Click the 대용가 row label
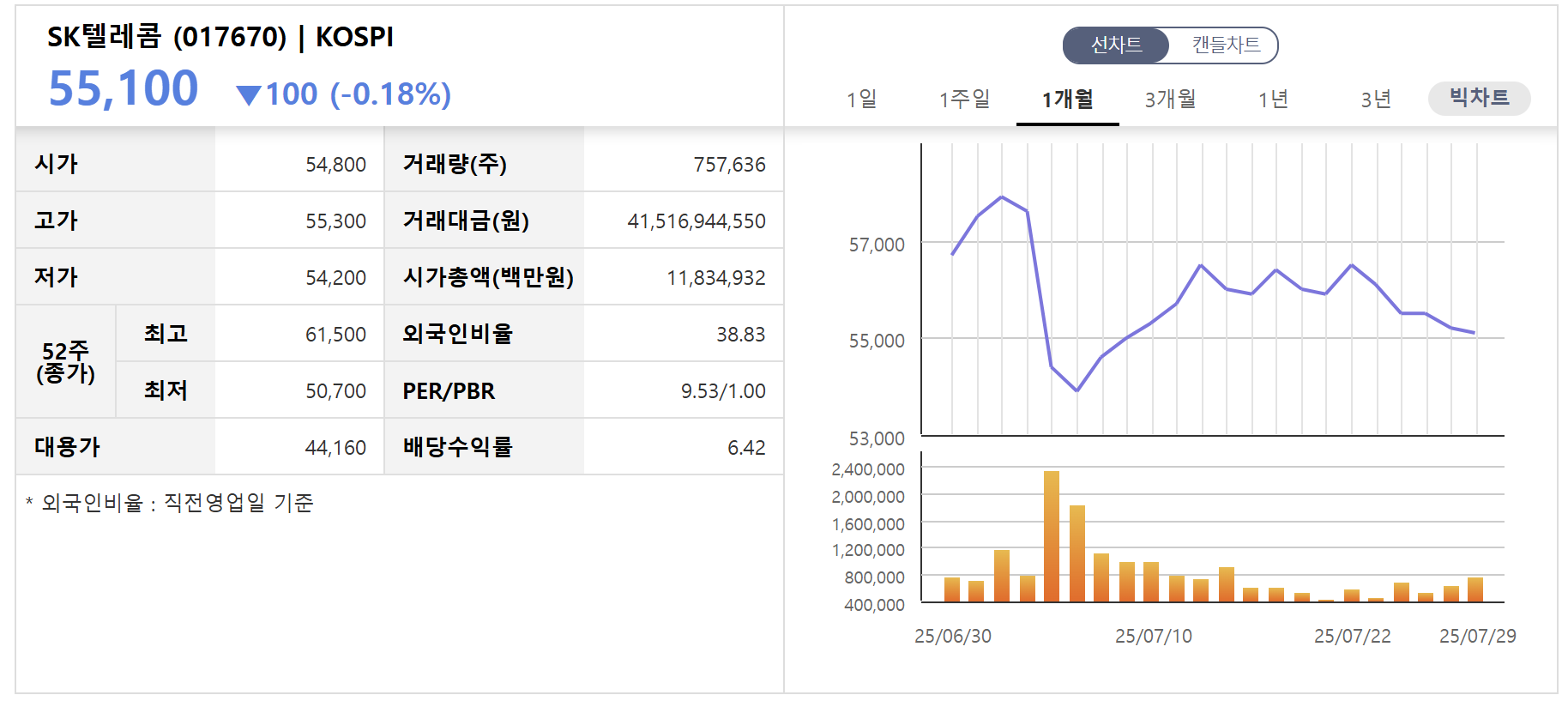Image resolution: width=1568 pixels, height=701 pixels. [67, 446]
